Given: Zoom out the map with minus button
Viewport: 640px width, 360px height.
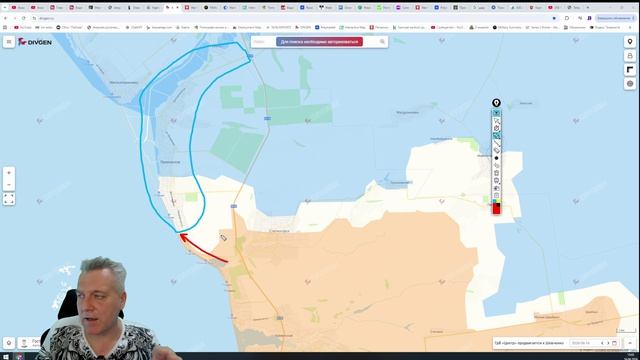Looking at the screenshot, I should 9,184.
